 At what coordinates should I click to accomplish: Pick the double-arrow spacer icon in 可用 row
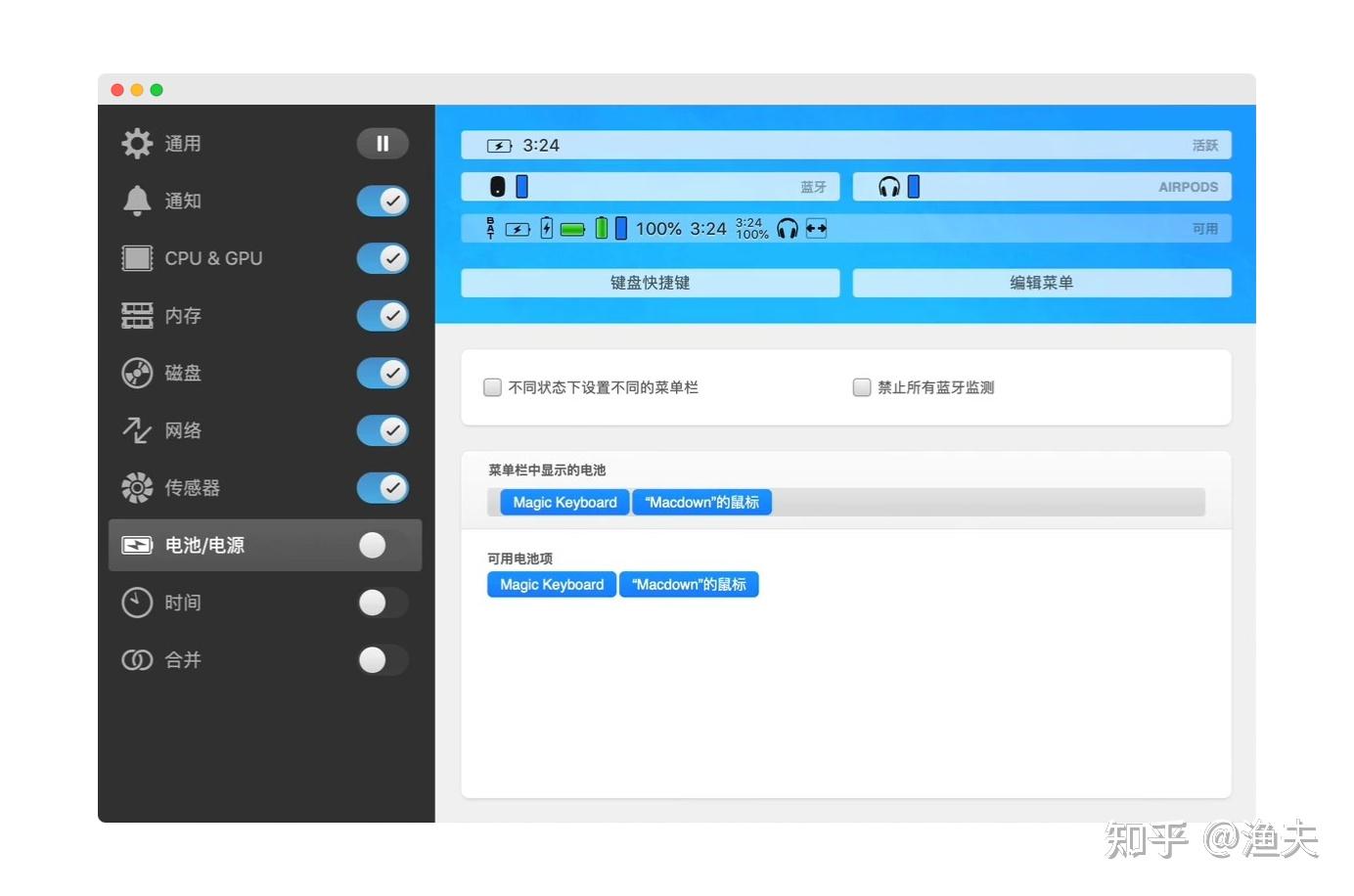[x=817, y=229]
